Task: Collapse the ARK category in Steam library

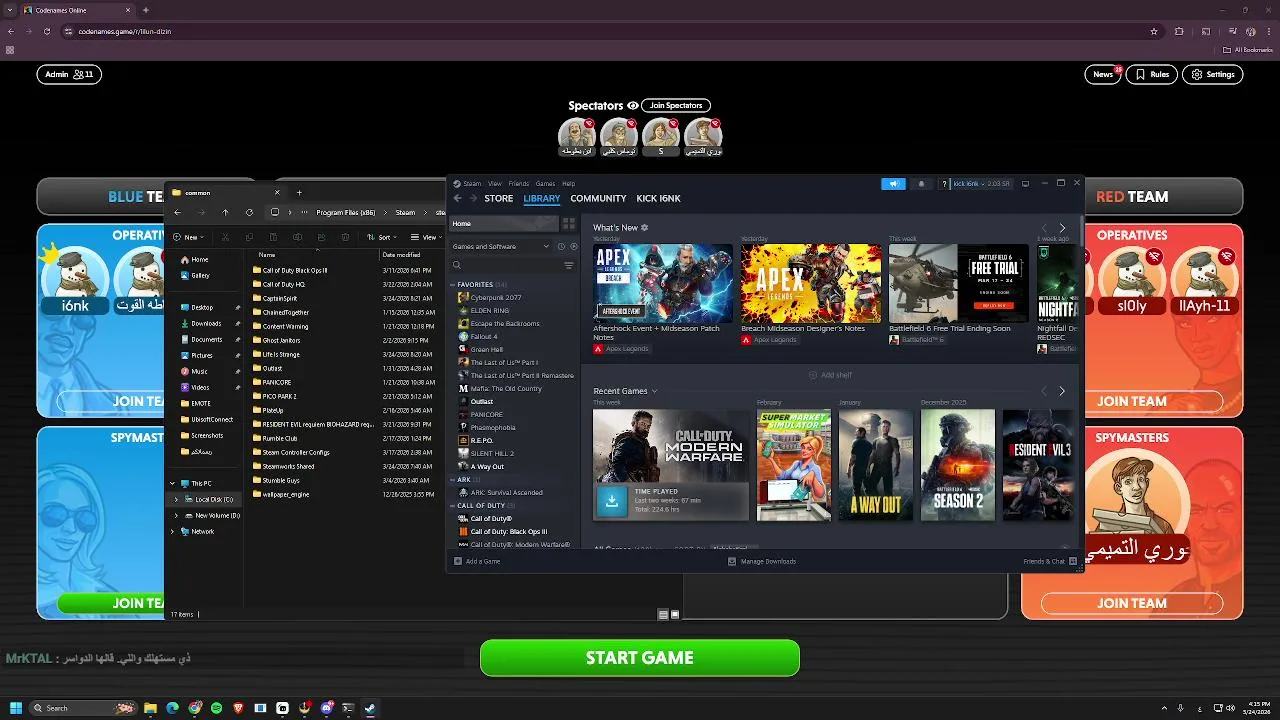Action: (x=452, y=480)
